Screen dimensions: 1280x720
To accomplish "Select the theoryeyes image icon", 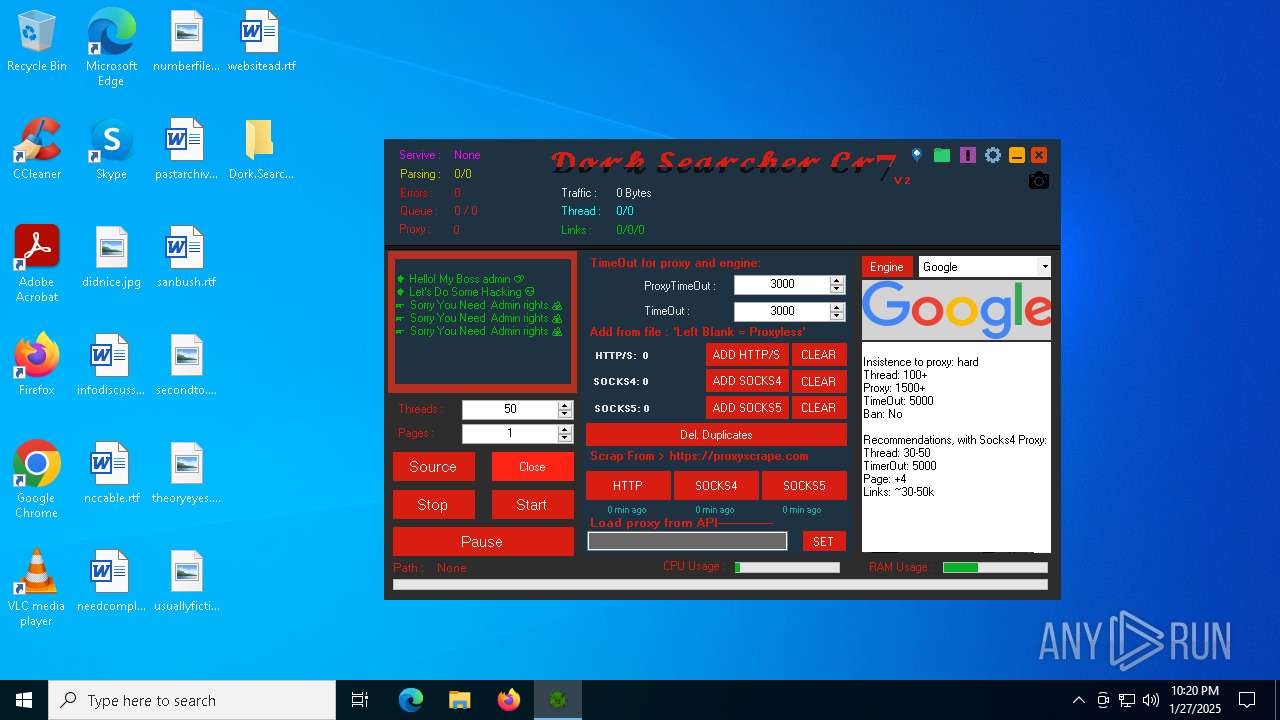I will [186, 473].
